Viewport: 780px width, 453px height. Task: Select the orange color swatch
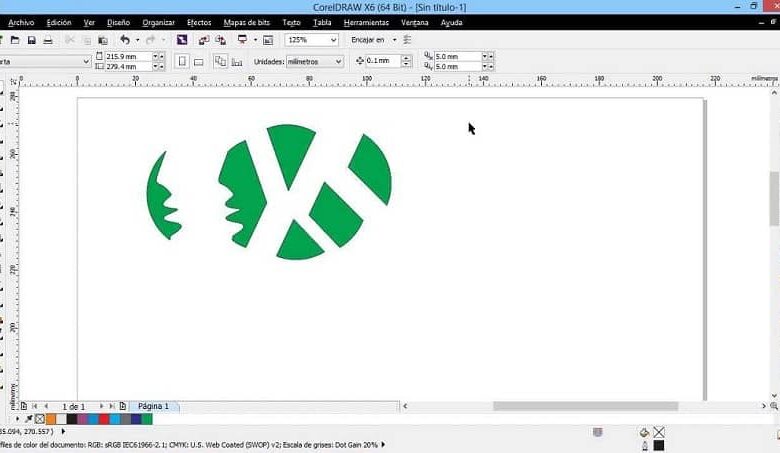[51, 419]
